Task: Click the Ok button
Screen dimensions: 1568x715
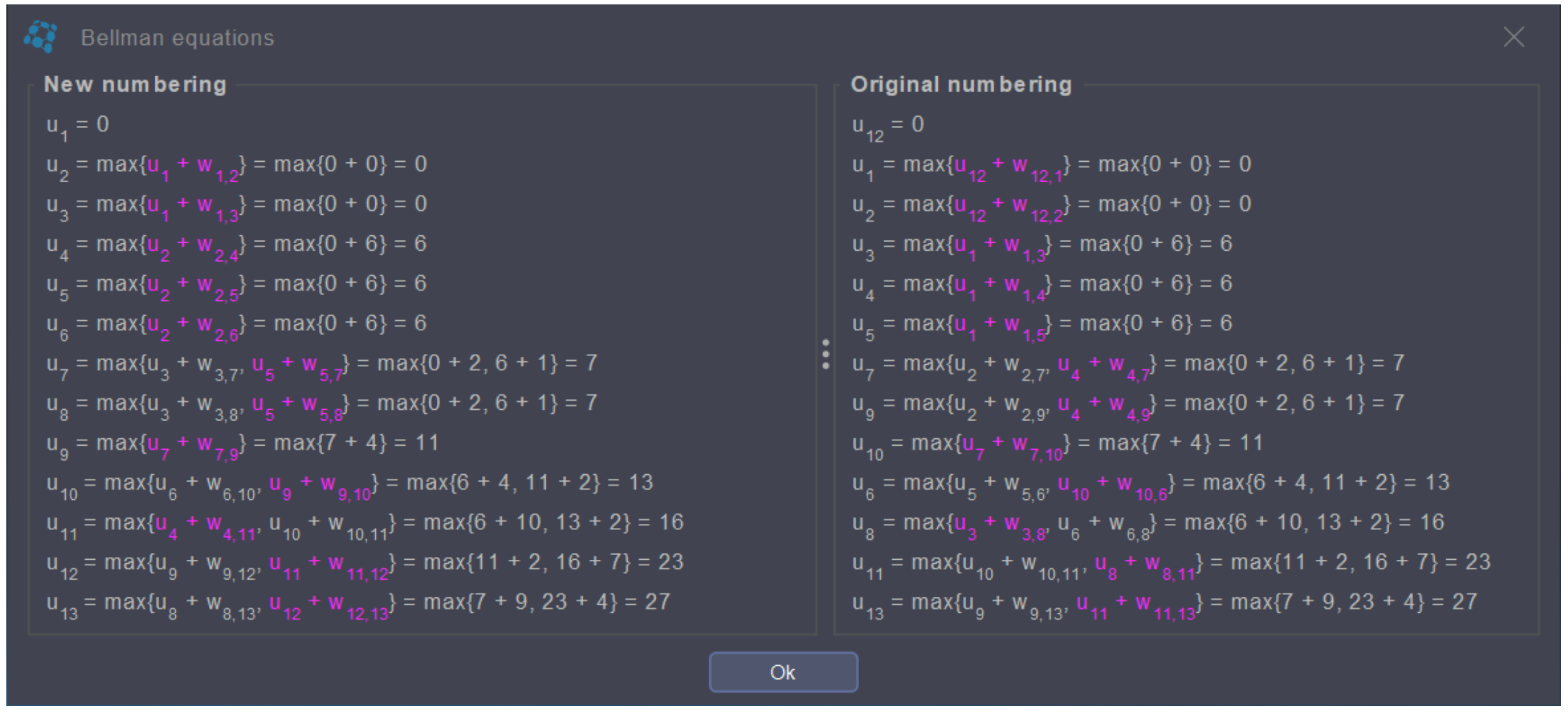Action: pos(783,672)
